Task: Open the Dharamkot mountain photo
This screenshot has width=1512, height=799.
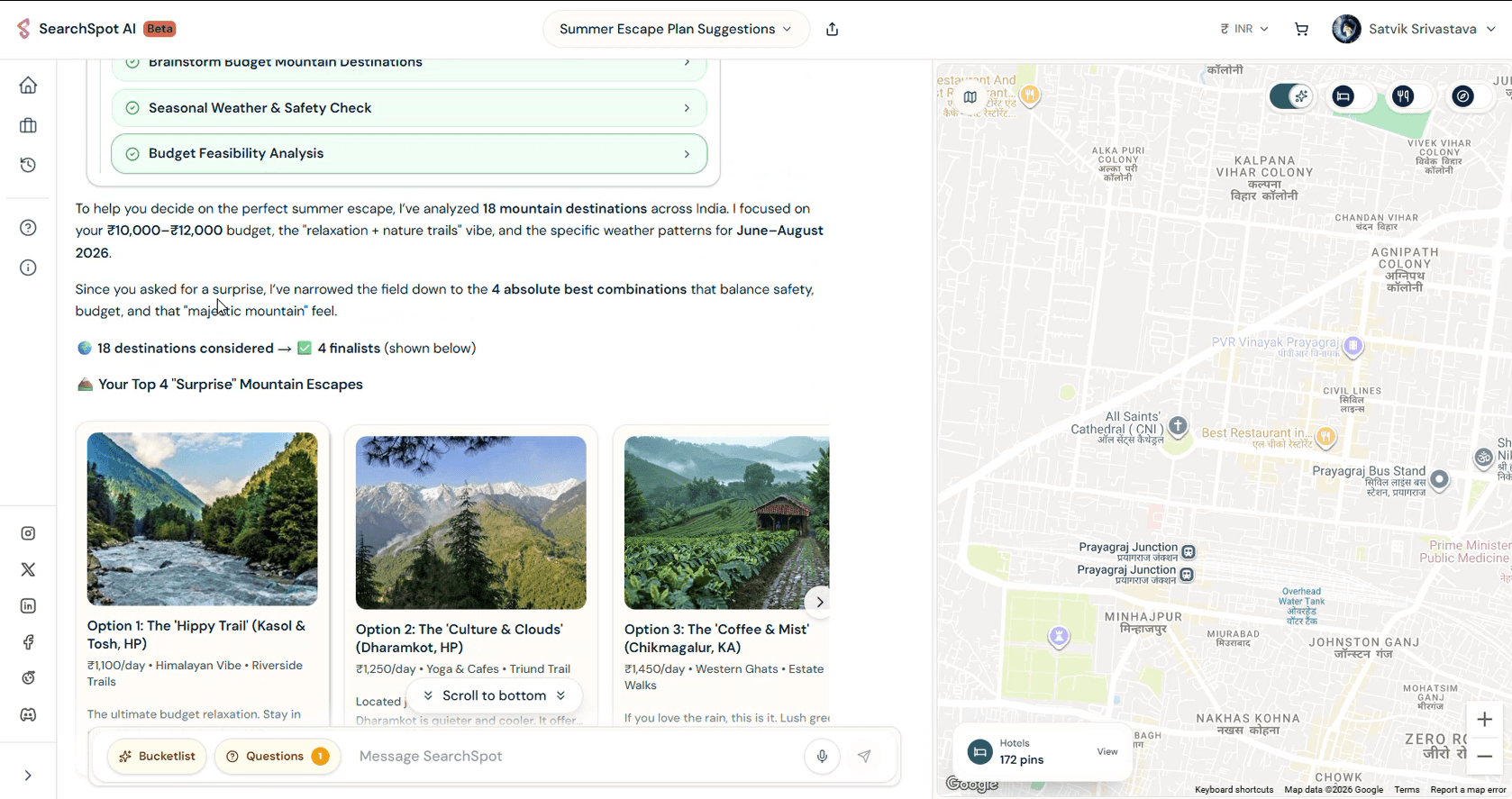Action: [x=470, y=522]
